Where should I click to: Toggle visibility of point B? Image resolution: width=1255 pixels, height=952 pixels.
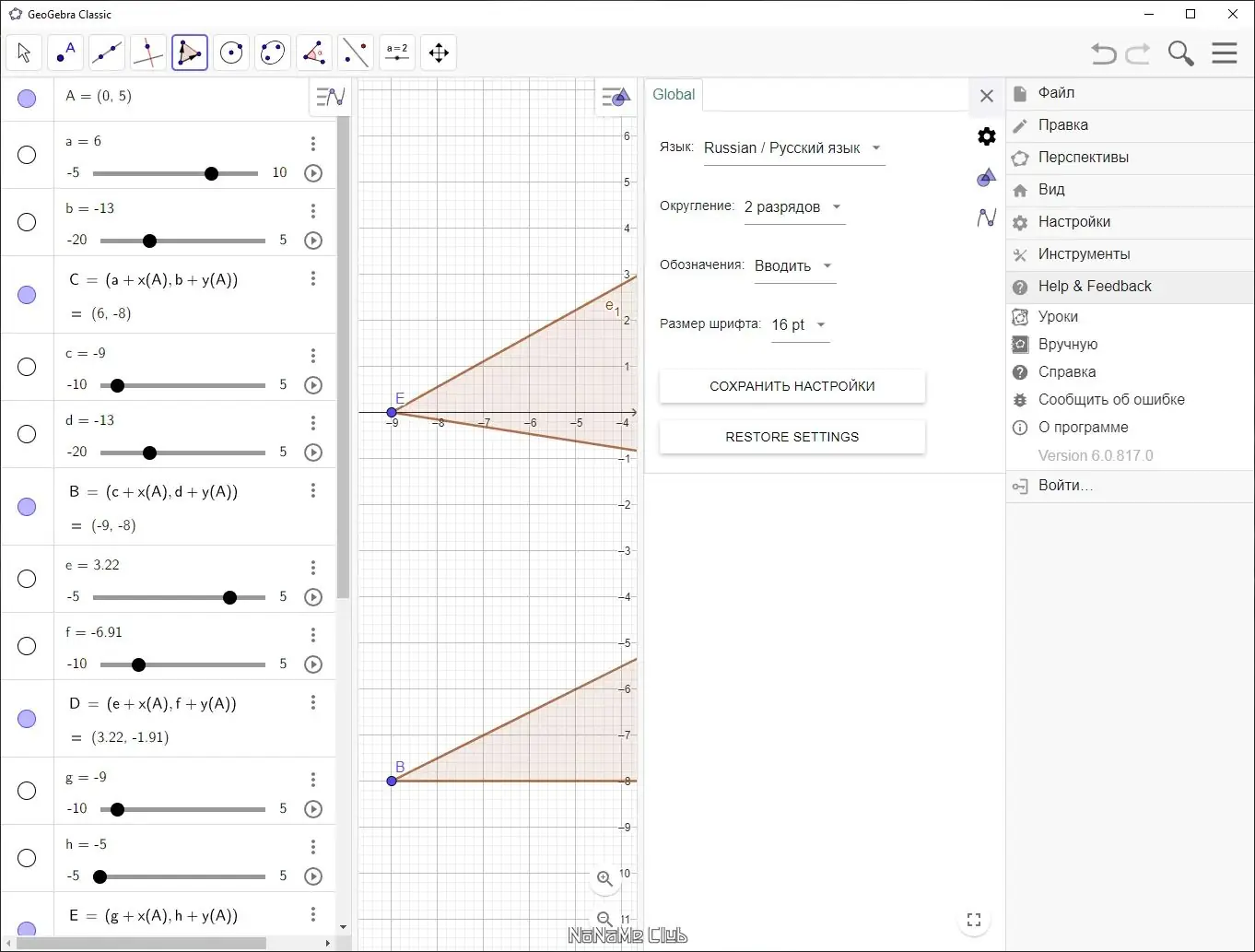27,507
